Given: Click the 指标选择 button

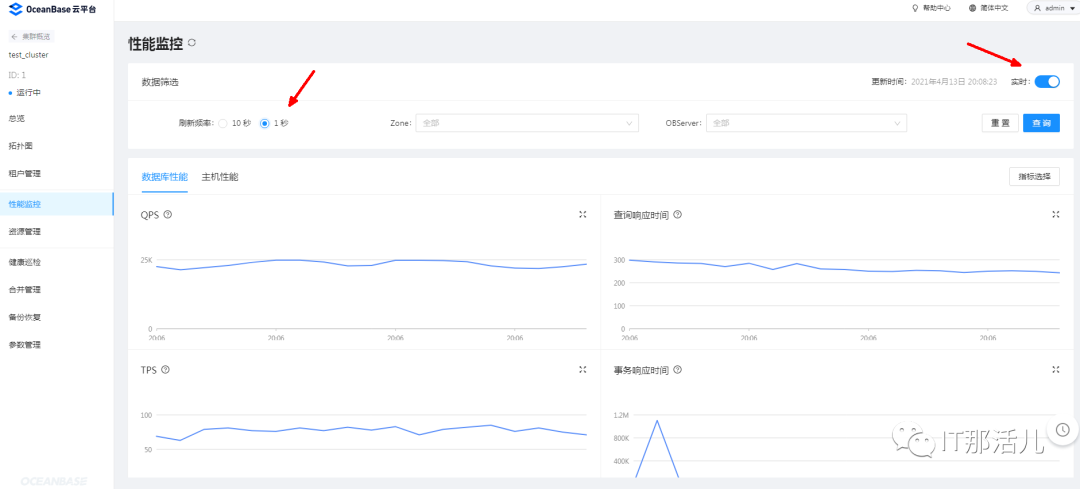Looking at the screenshot, I should point(1034,177).
